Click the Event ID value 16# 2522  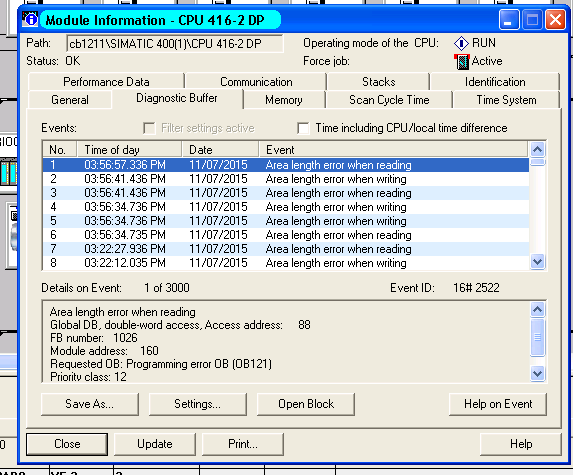tap(476, 288)
